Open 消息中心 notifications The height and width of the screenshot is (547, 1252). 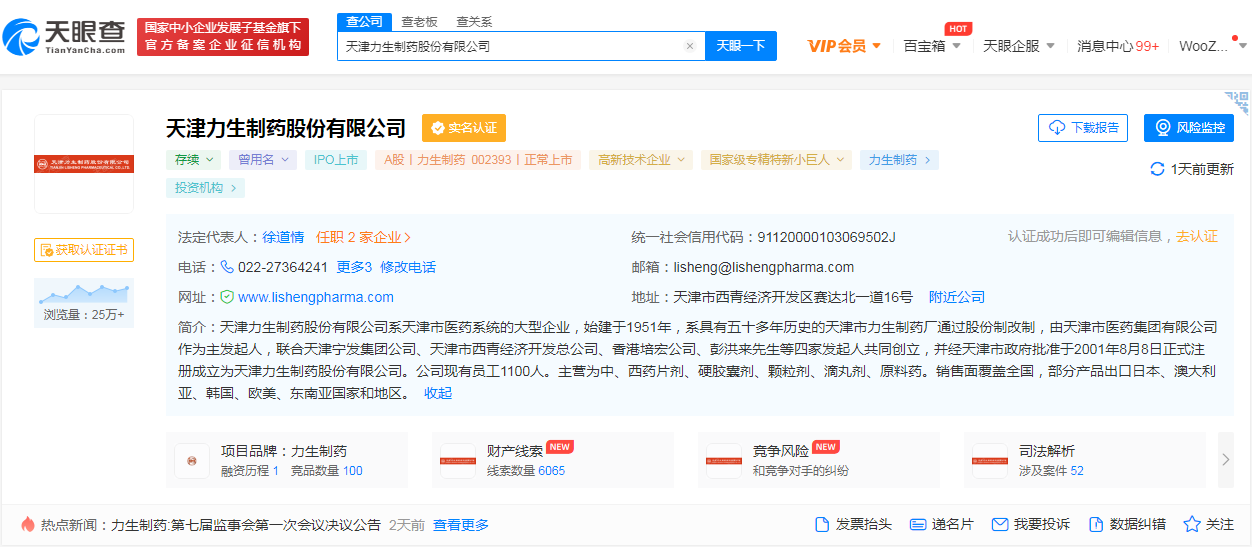tap(1118, 46)
